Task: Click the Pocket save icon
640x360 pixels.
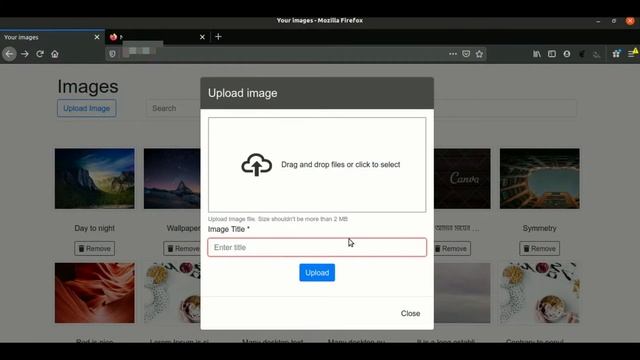Action: pos(466,54)
